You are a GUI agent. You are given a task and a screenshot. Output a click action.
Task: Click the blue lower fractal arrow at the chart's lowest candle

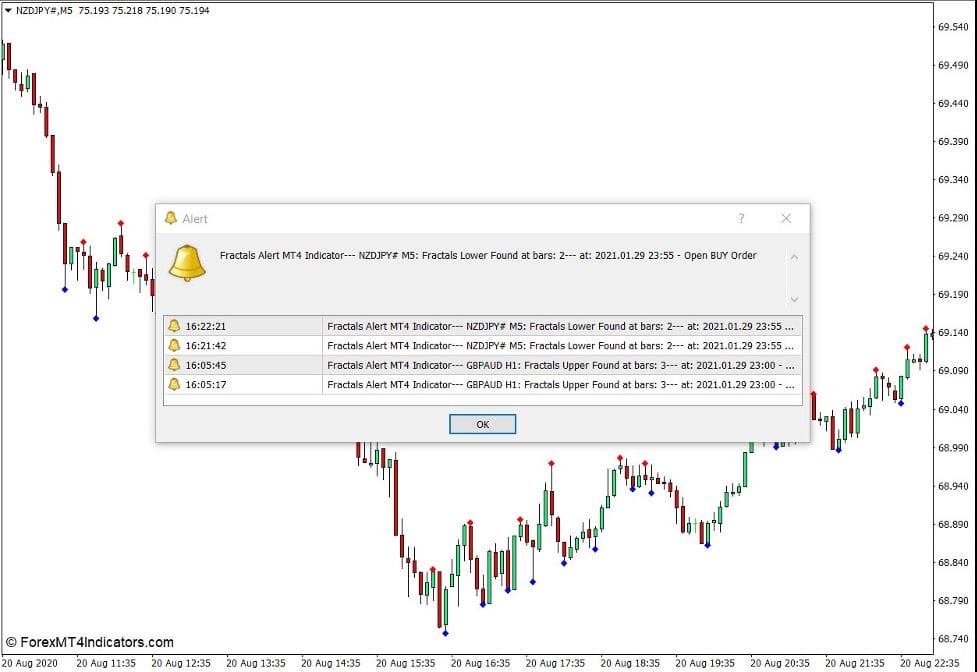(444, 632)
